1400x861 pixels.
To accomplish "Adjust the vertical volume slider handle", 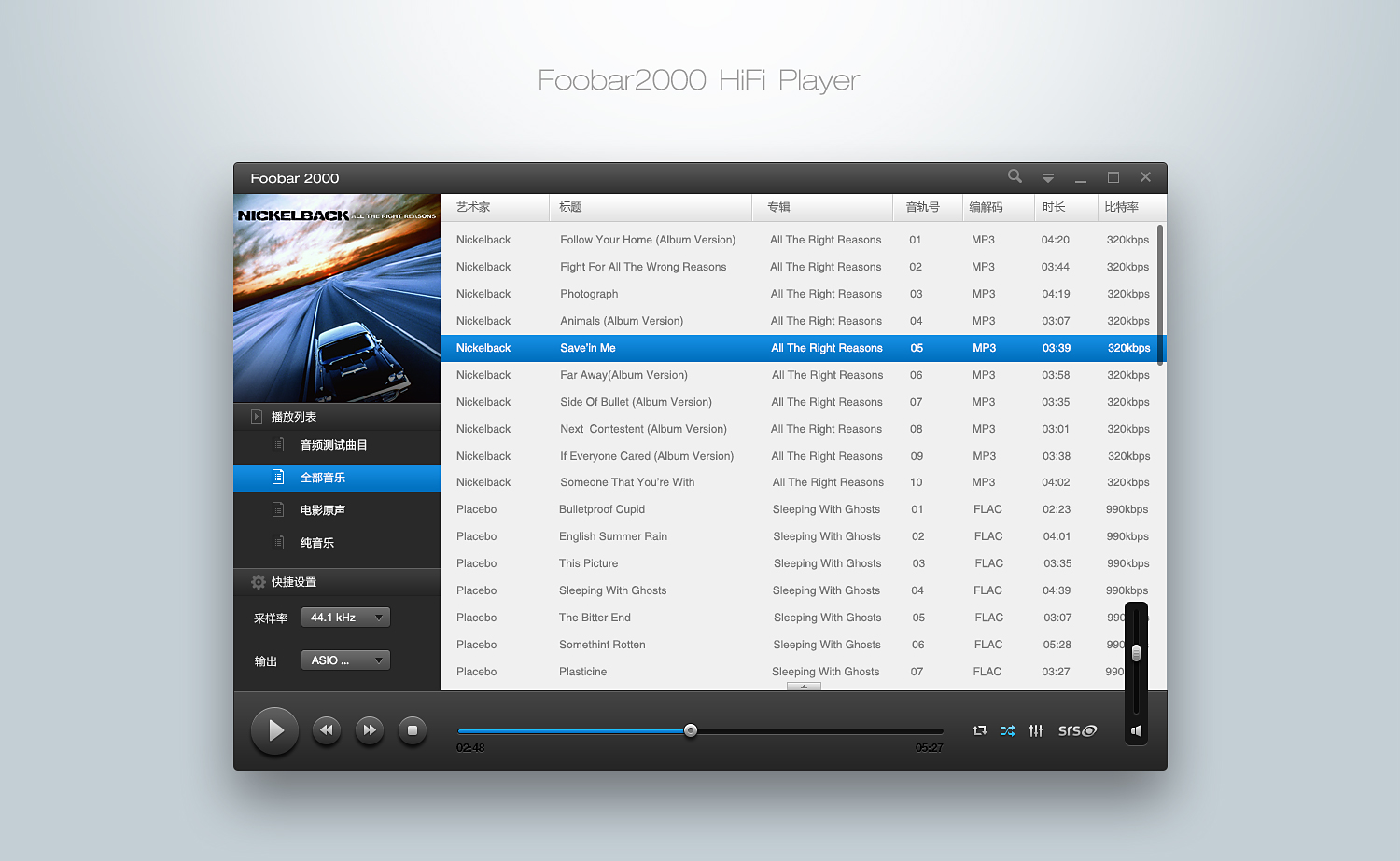I will pyautogui.click(x=1136, y=653).
